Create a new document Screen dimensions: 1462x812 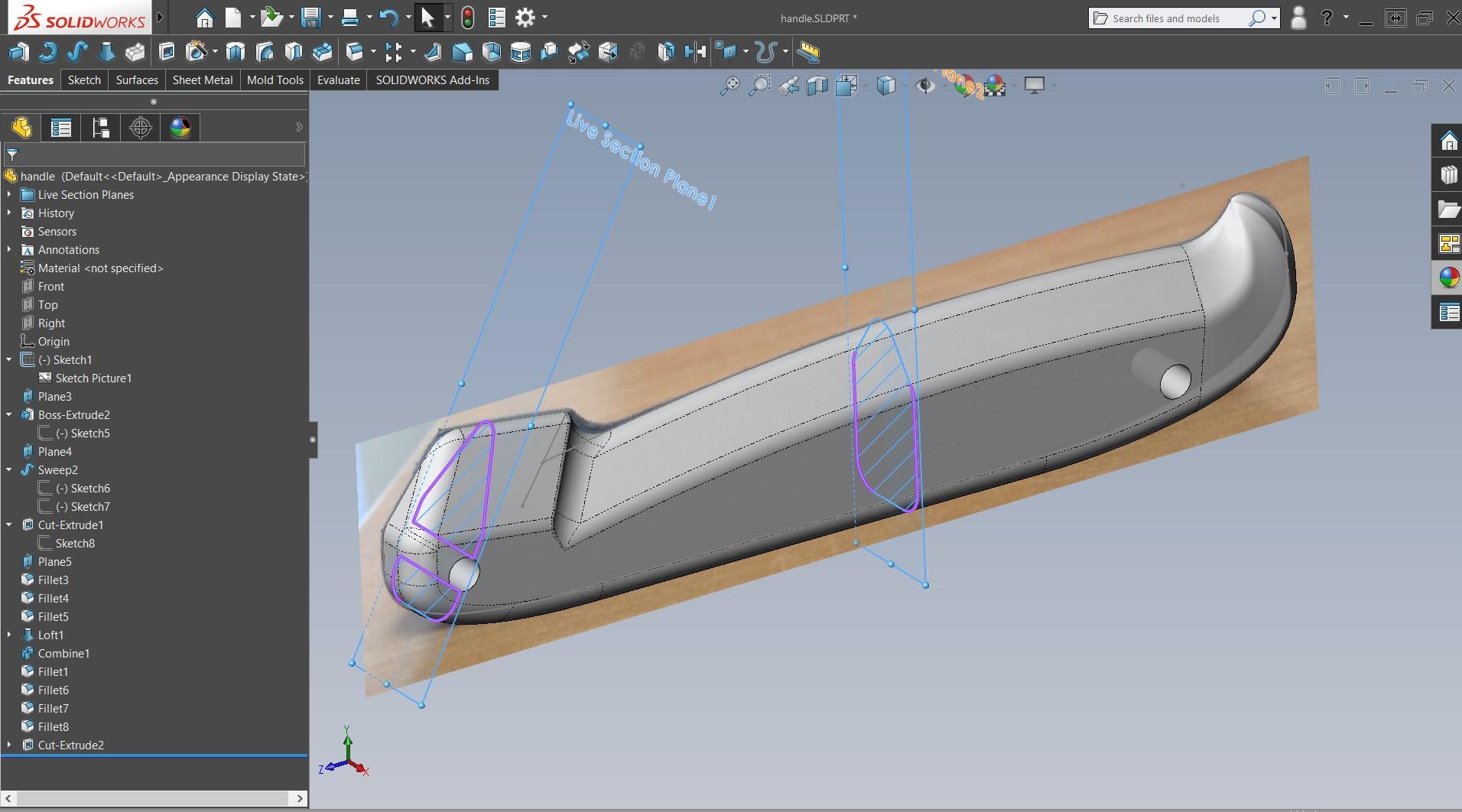pyautogui.click(x=233, y=18)
